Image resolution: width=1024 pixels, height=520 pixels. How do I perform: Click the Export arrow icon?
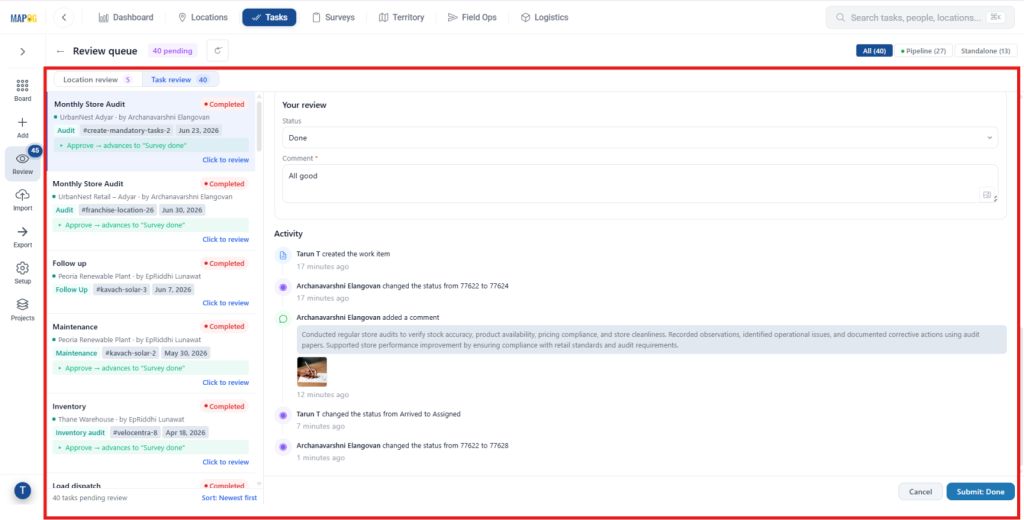click(x=22, y=236)
